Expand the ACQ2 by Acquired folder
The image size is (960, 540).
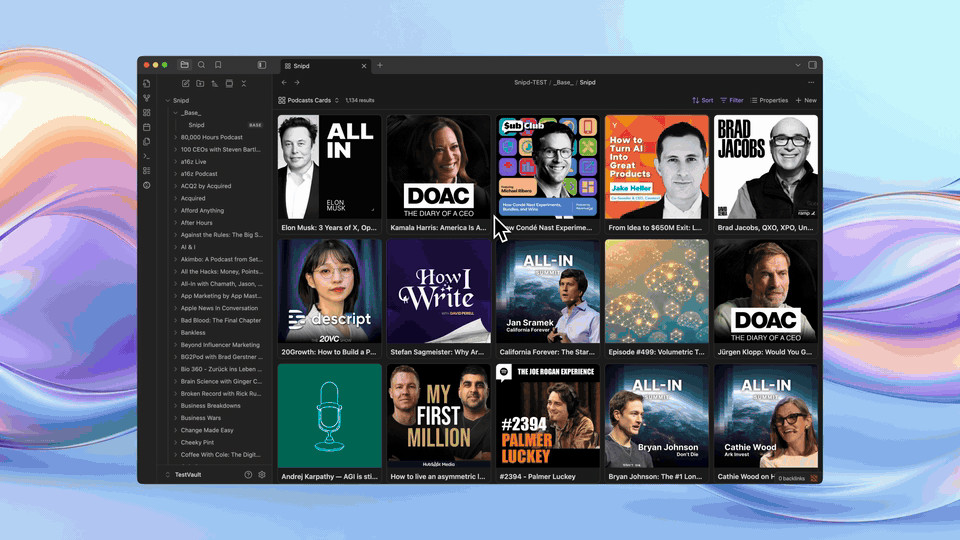tap(175, 186)
